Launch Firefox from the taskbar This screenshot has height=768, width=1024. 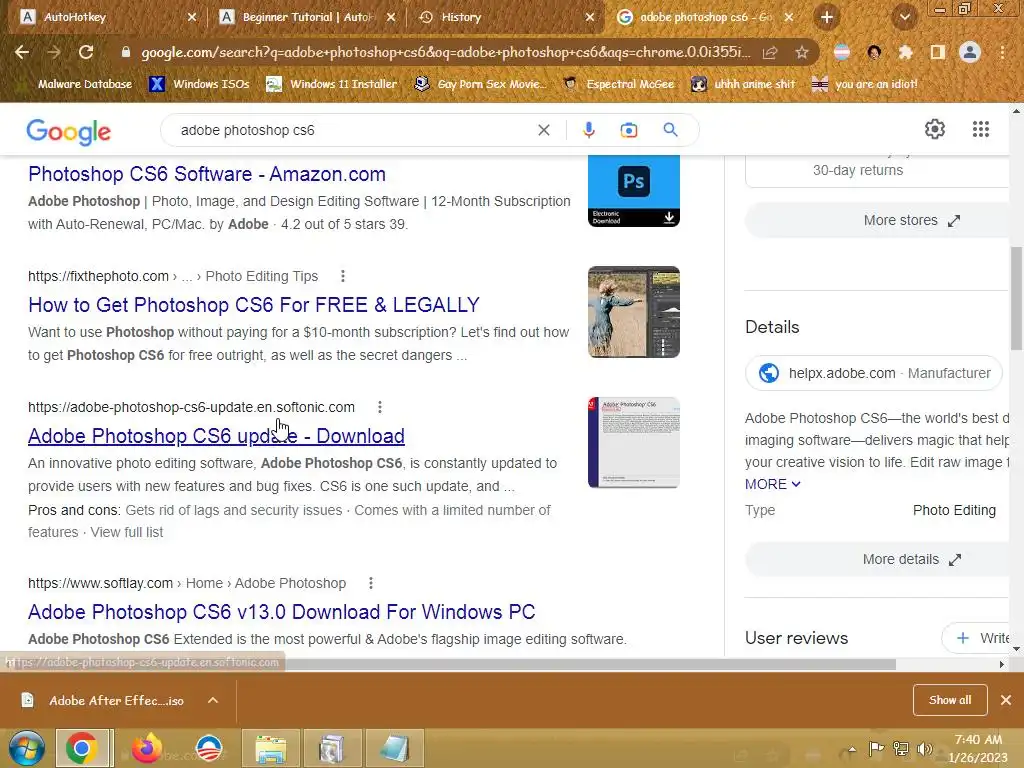(x=146, y=748)
